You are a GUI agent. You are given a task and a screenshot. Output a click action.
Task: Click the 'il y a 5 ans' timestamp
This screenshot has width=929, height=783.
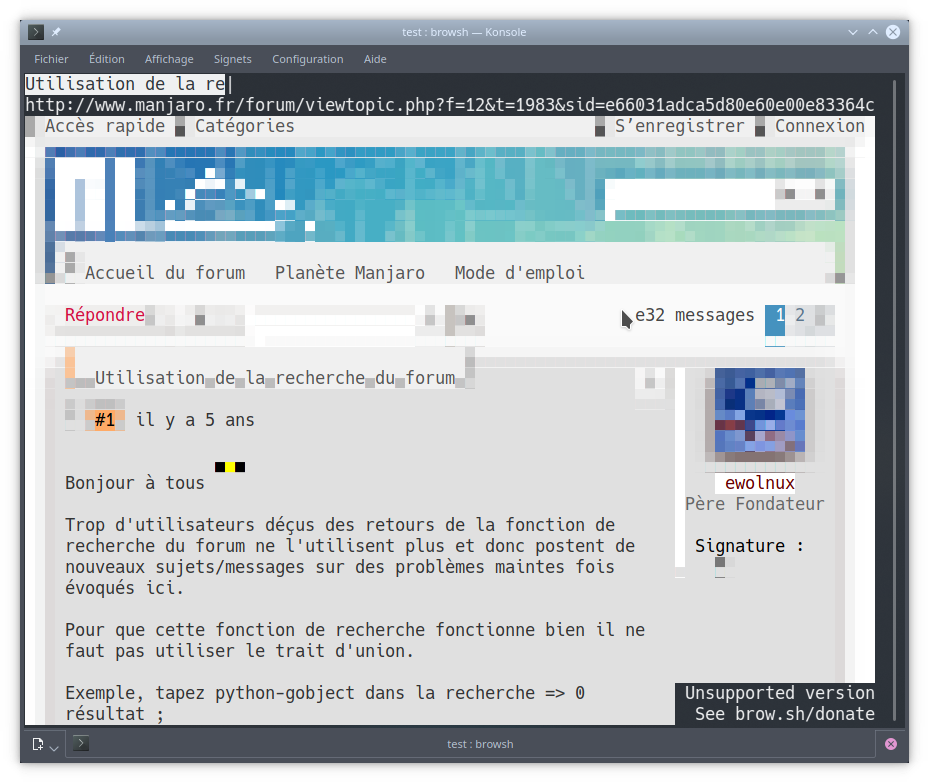195,420
